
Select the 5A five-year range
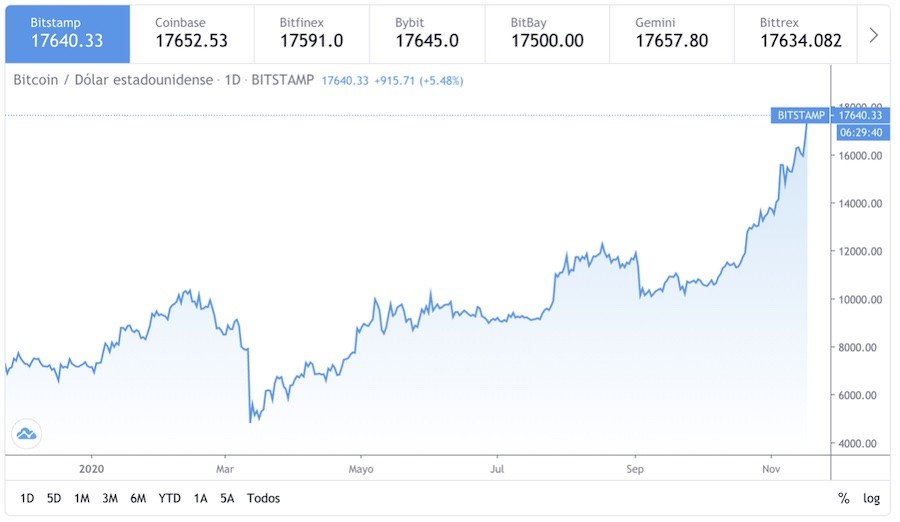pos(227,498)
